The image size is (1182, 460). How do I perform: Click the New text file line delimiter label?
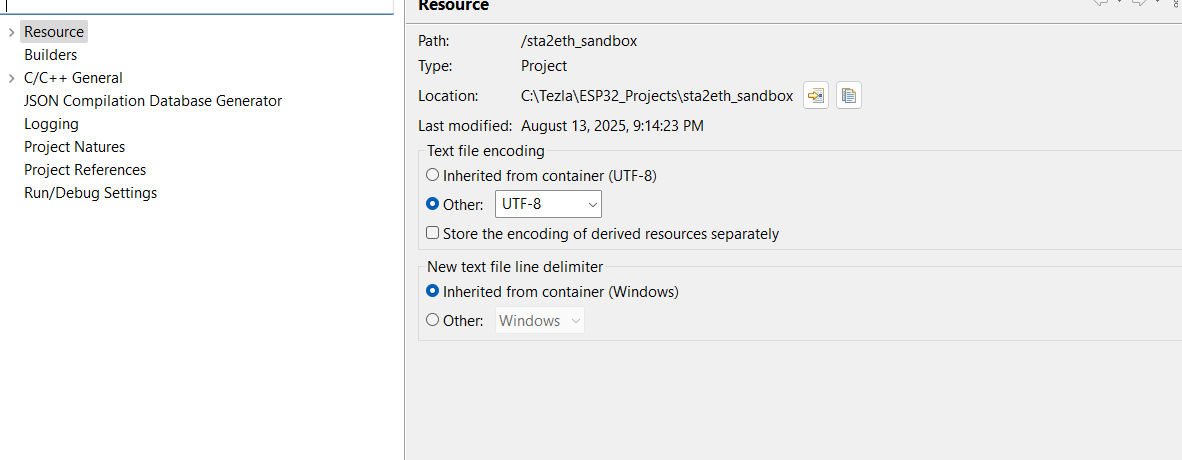(x=515, y=266)
